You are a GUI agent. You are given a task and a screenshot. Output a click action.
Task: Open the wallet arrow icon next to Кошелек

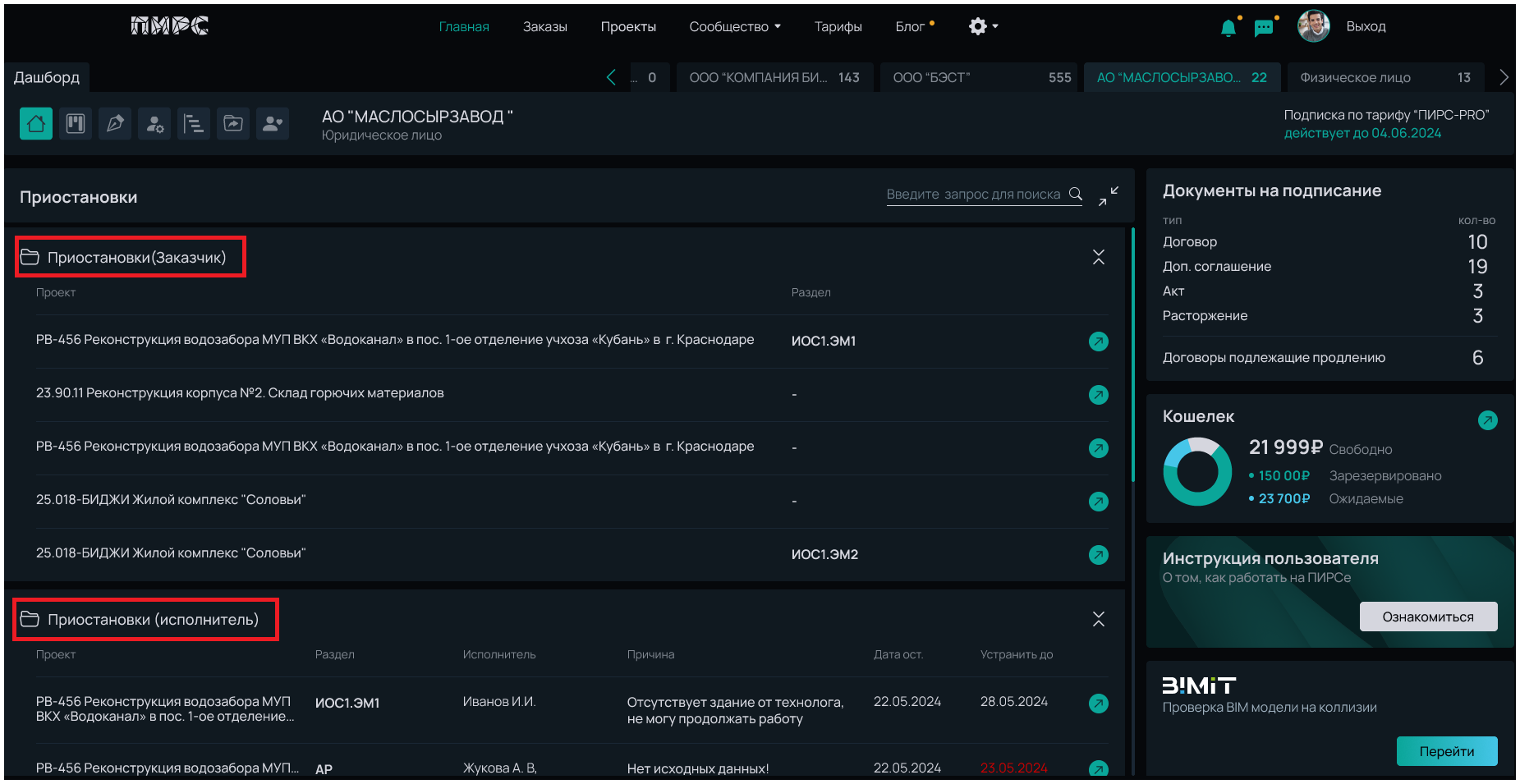coord(1487,420)
